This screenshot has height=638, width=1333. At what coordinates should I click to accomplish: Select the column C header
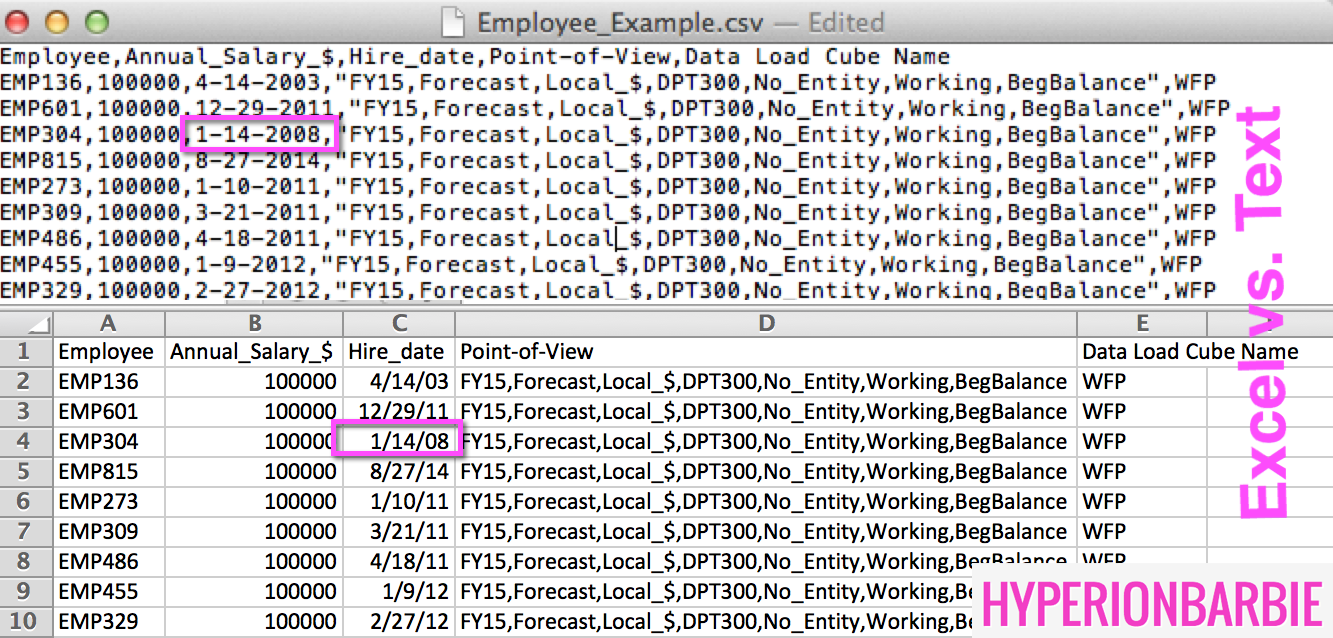(x=398, y=323)
